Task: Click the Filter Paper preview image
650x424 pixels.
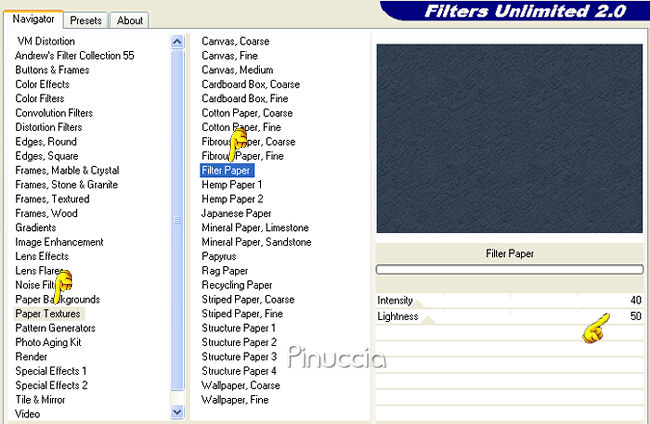Action: [x=509, y=138]
